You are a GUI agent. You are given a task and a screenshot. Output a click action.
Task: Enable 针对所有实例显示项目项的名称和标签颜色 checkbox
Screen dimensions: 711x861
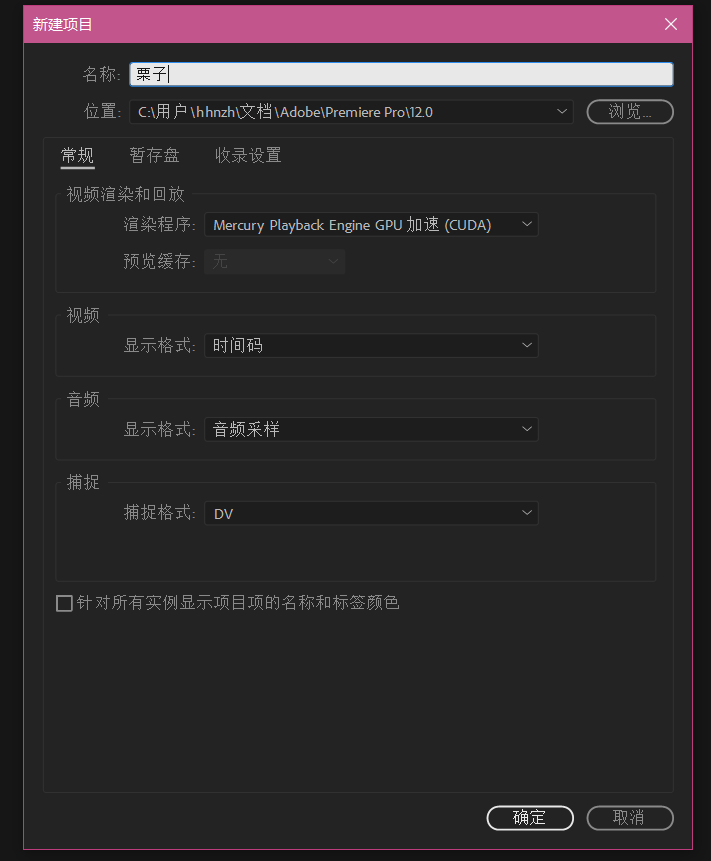point(65,603)
